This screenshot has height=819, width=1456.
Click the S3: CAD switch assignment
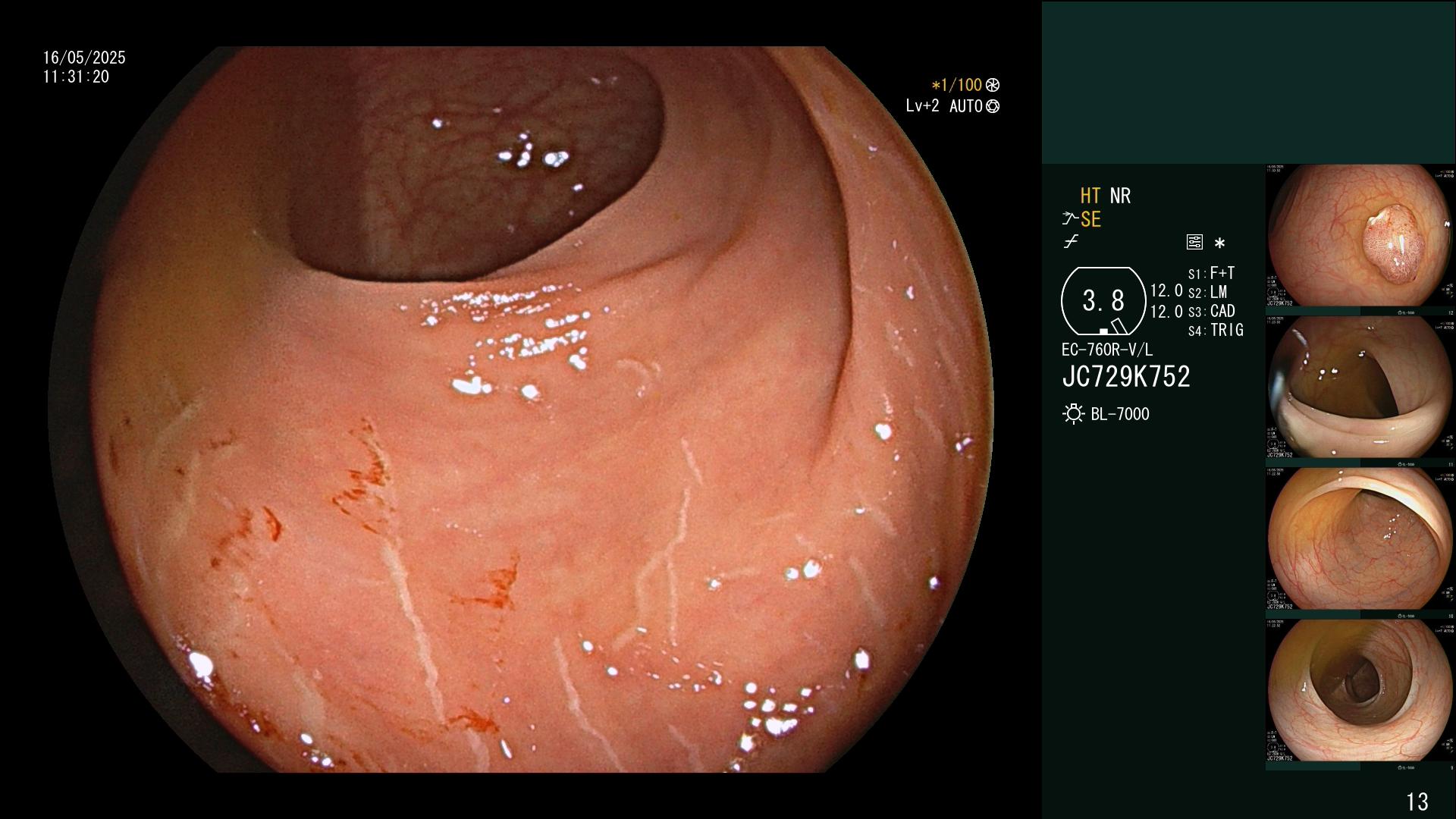click(x=1211, y=311)
